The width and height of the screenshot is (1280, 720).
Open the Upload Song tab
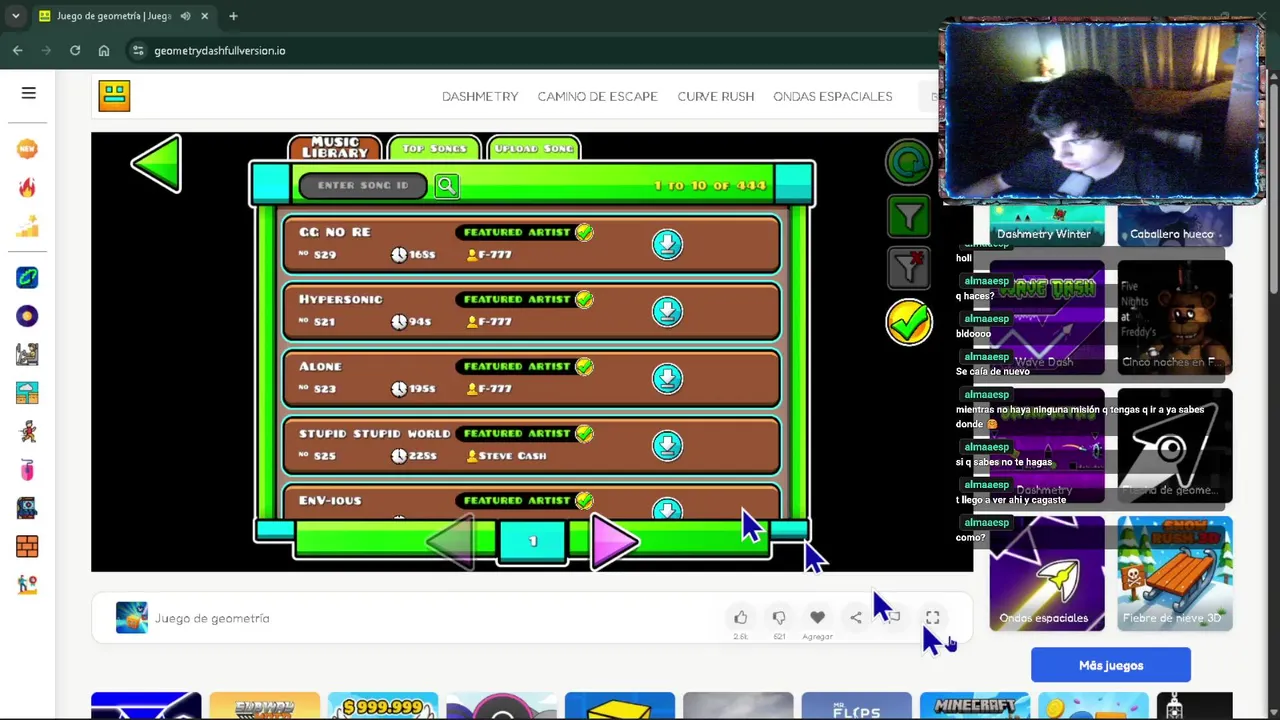pos(534,149)
